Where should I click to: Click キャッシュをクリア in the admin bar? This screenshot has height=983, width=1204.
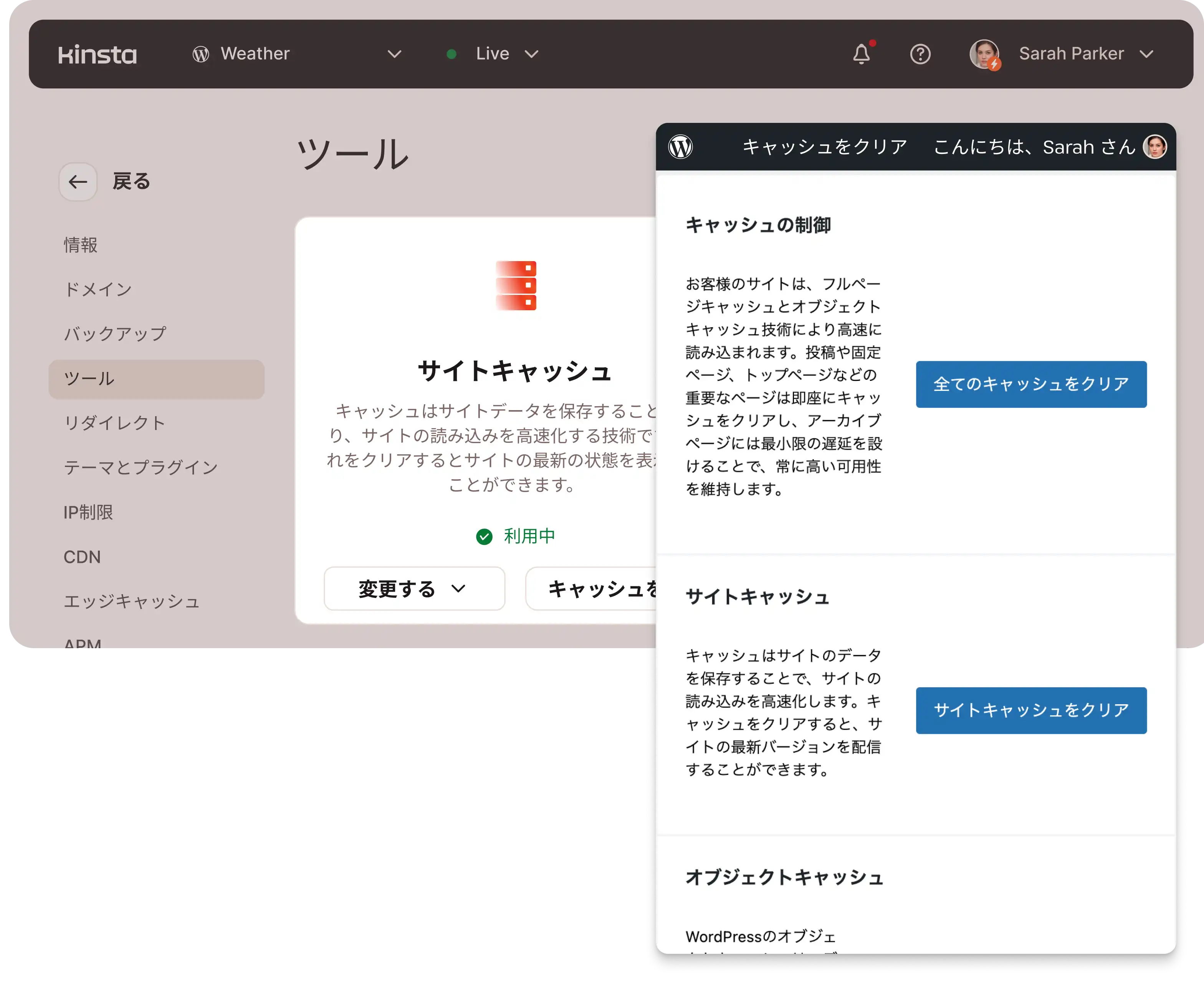pyautogui.click(x=824, y=147)
